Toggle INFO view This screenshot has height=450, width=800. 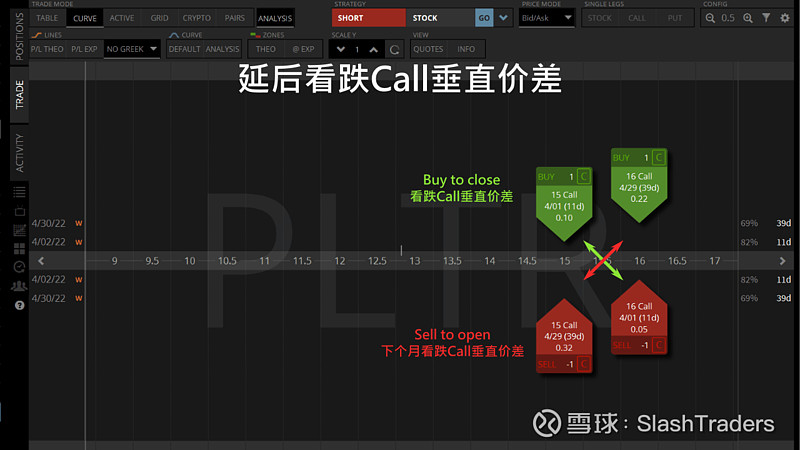point(466,49)
